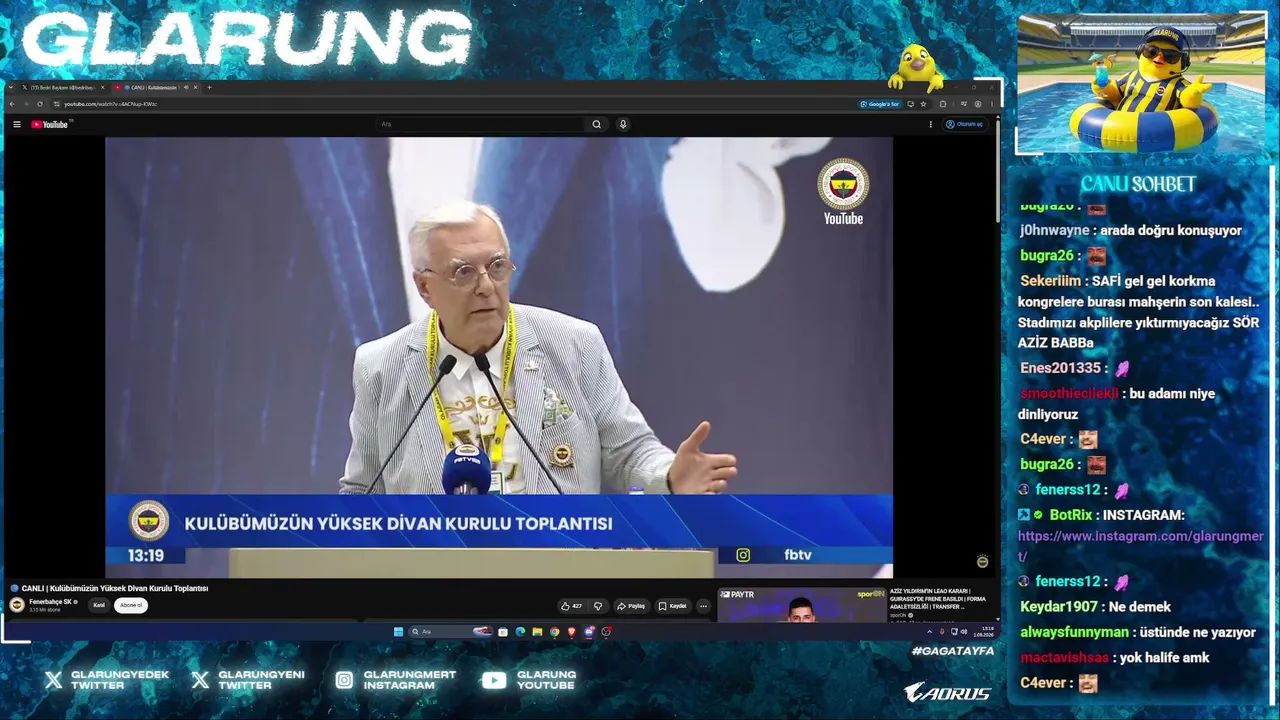Click the Fenerbahçe crest watermark in video

coord(843,184)
